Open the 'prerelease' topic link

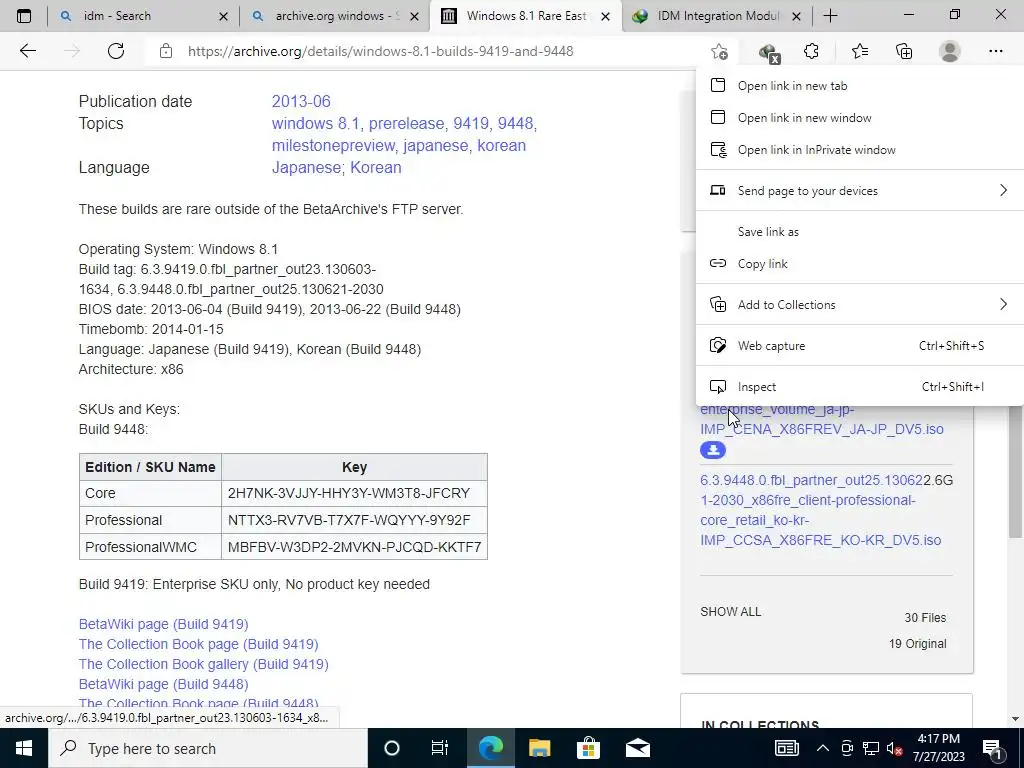(406, 123)
